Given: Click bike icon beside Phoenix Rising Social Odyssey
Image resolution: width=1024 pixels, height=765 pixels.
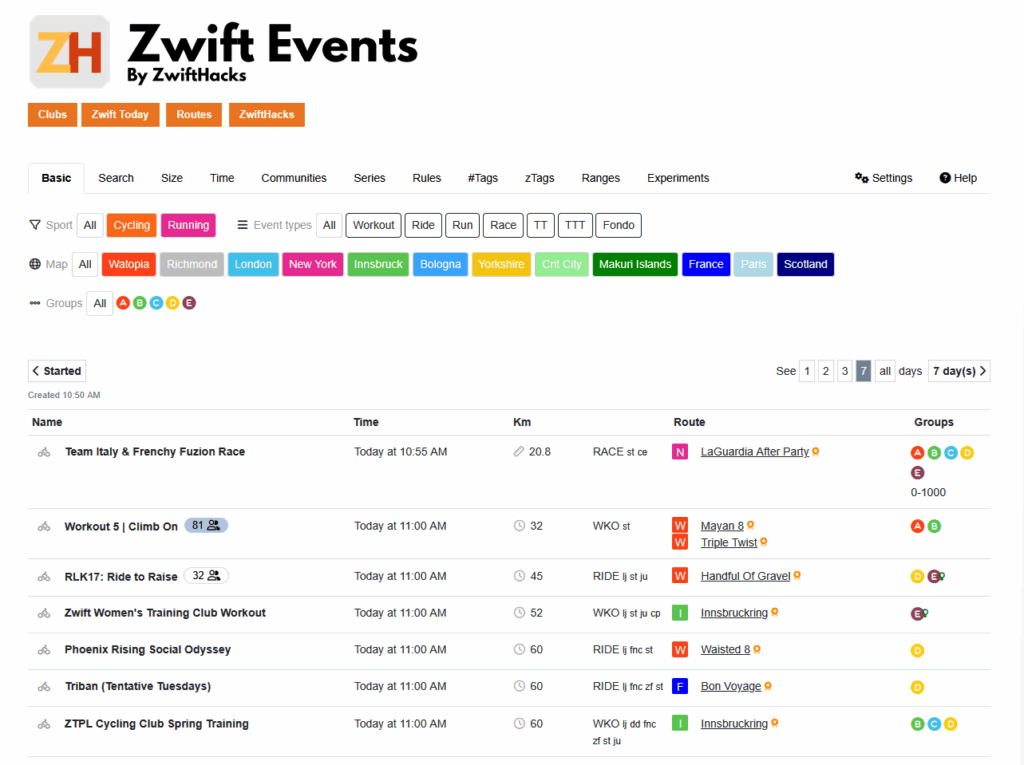Looking at the screenshot, I should tap(44, 650).
